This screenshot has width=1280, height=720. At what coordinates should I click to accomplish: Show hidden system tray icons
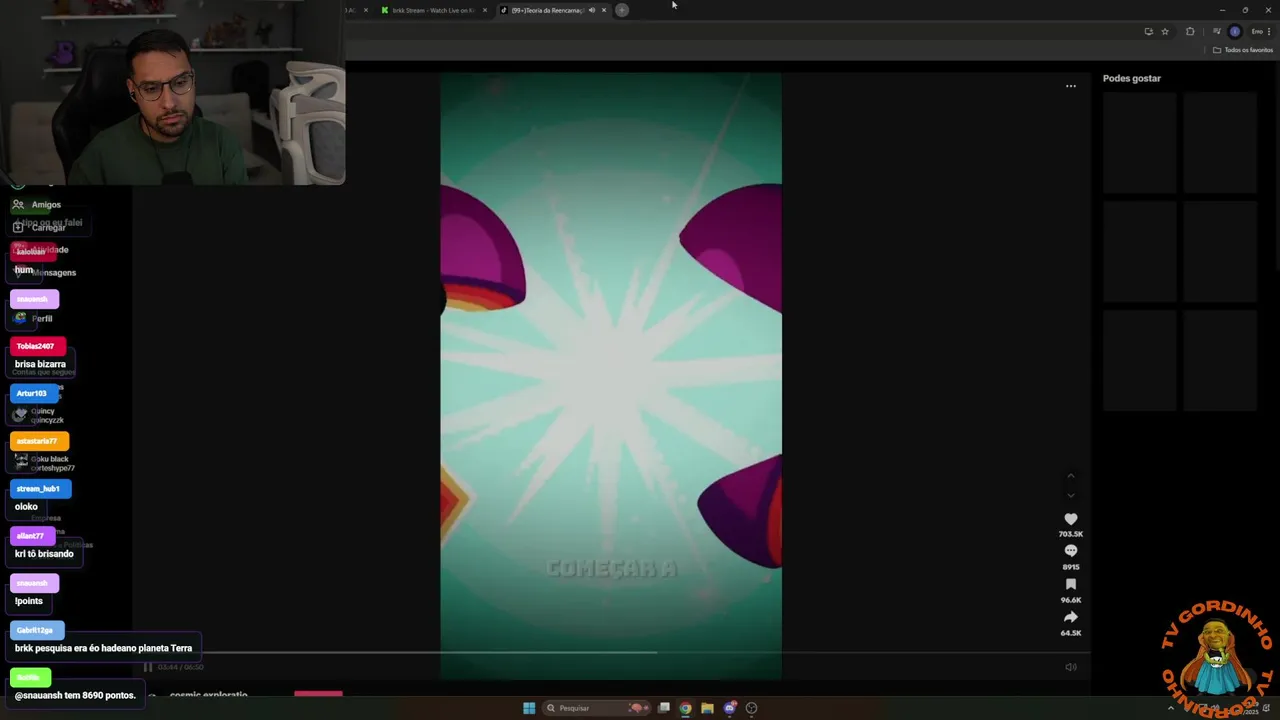1171,708
